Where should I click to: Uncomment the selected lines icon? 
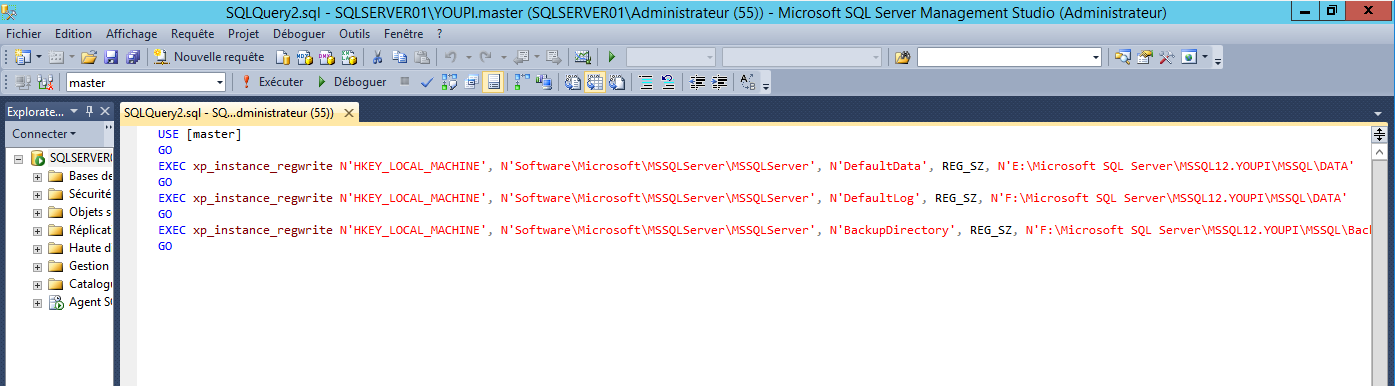pyautogui.click(x=668, y=82)
